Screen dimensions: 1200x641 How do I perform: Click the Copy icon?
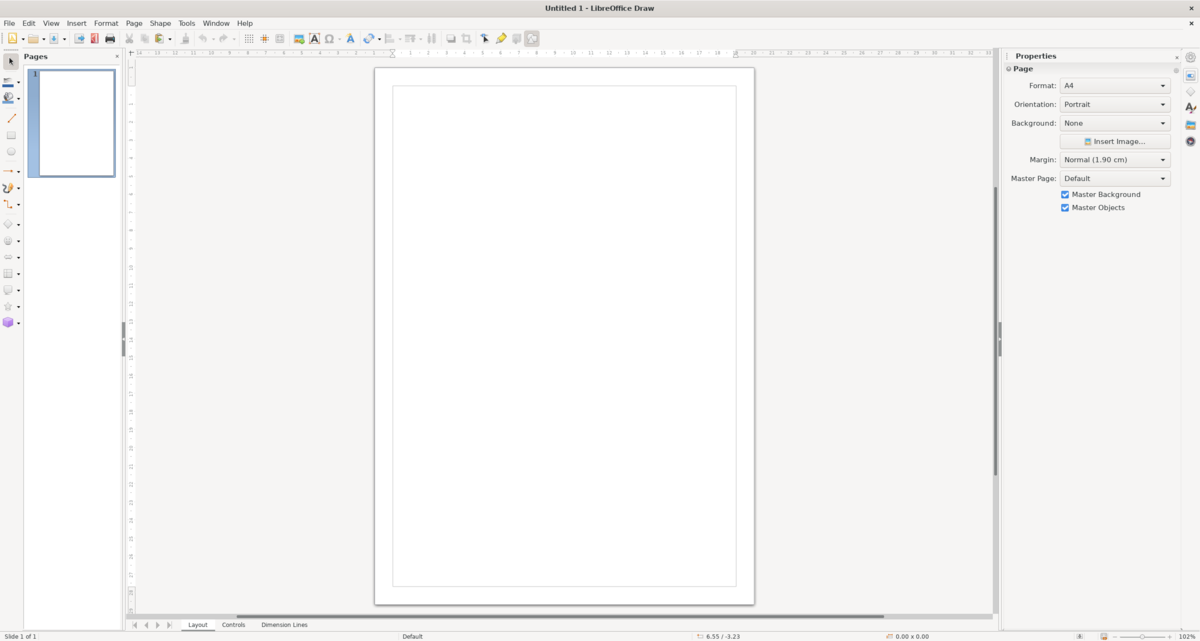[x=144, y=39]
